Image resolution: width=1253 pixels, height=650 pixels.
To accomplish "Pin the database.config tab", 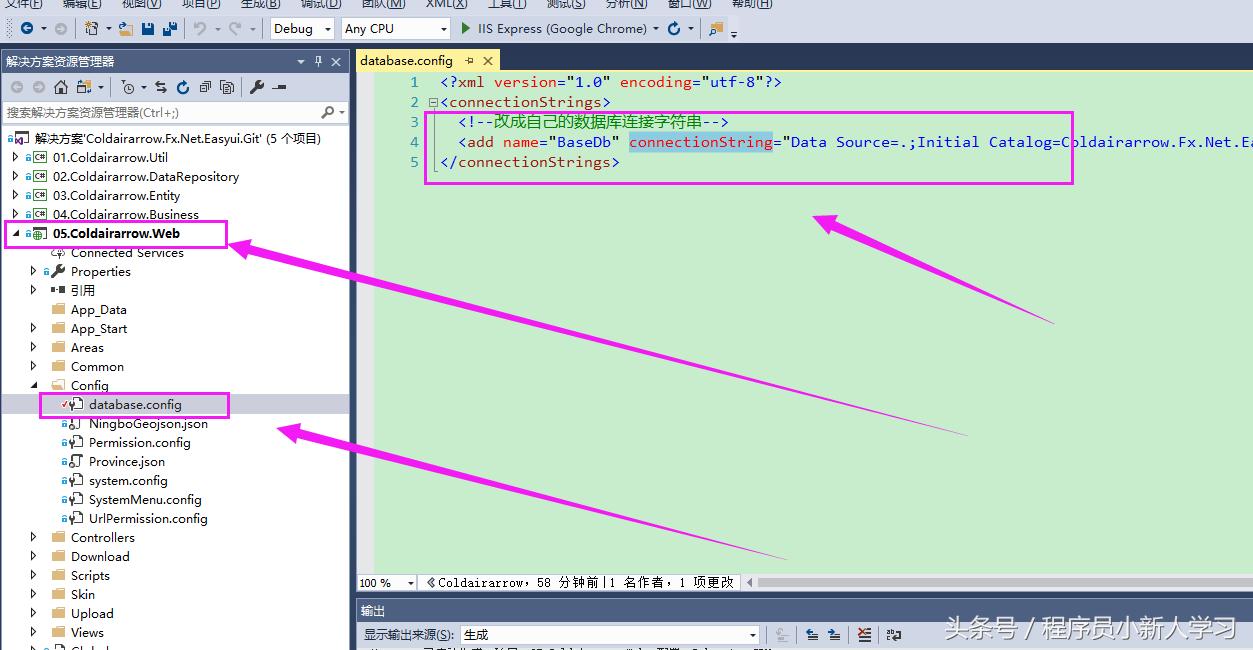I will [469, 61].
